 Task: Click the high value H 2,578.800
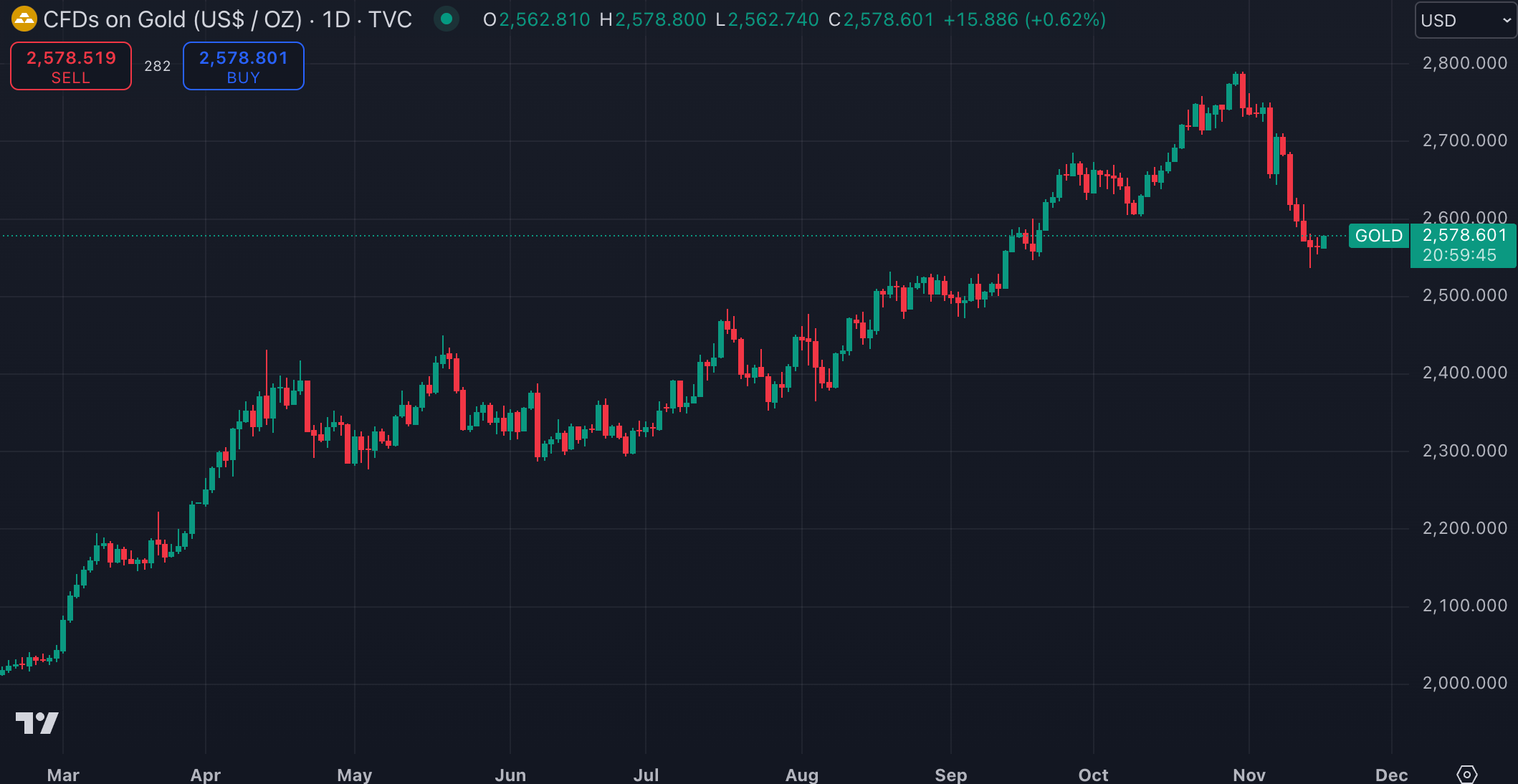click(653, 20)
